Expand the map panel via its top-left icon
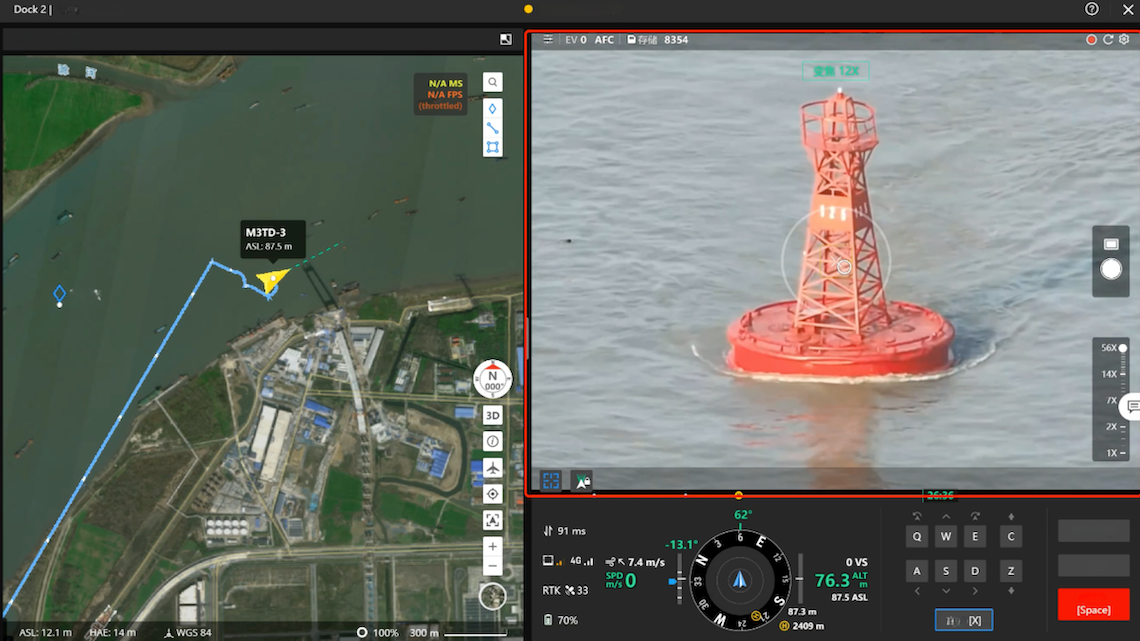 pos(505,38)
